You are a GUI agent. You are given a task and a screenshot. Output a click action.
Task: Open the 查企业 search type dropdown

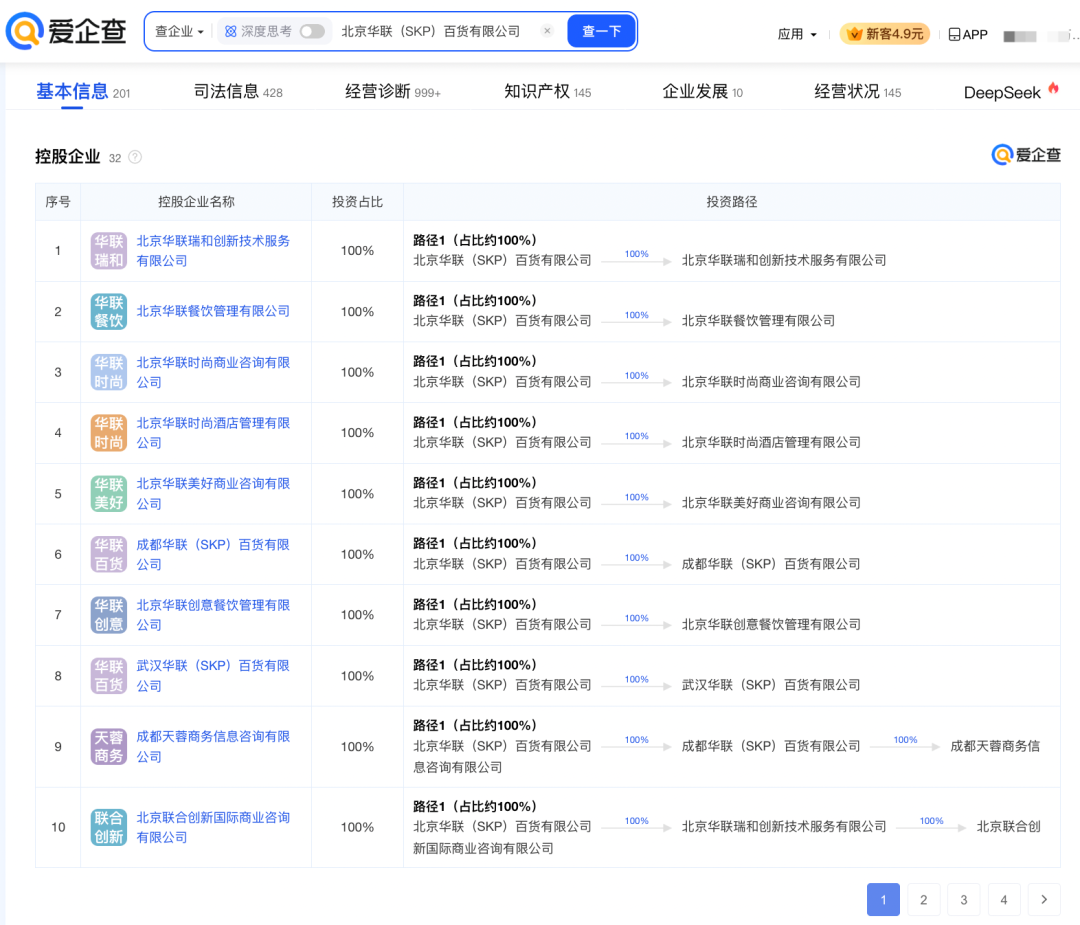pos(180,31)
